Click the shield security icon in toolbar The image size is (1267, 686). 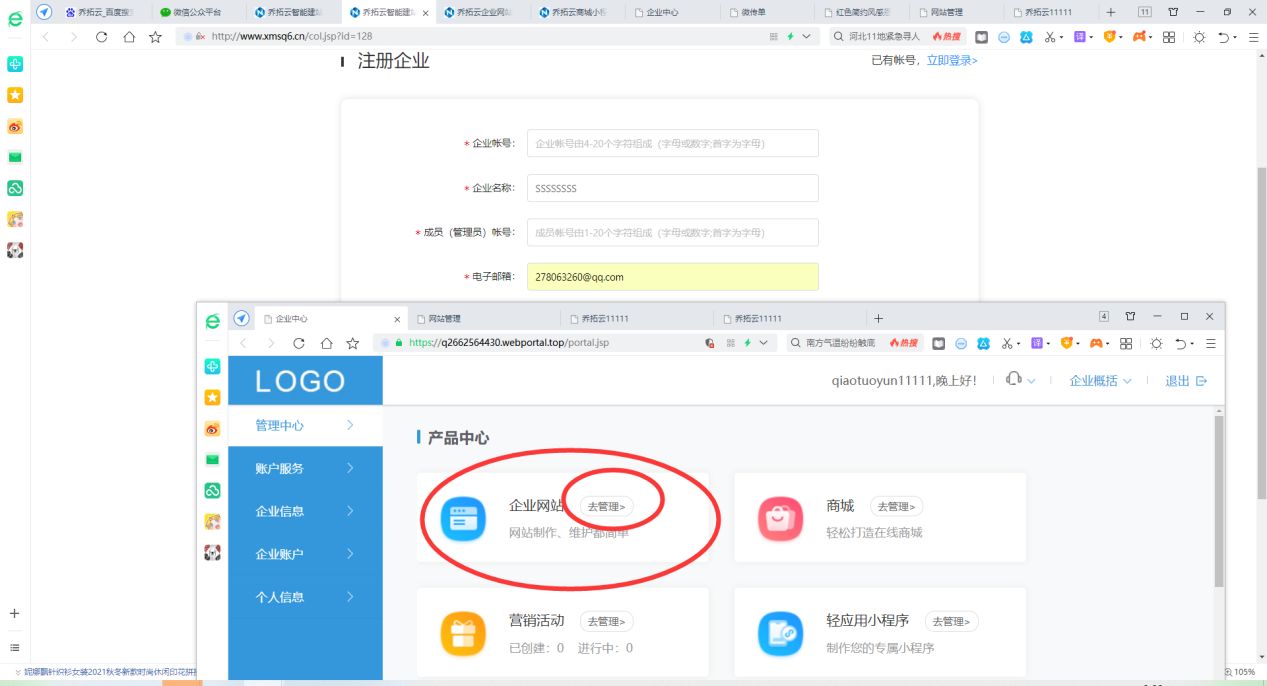point(1110,36)
